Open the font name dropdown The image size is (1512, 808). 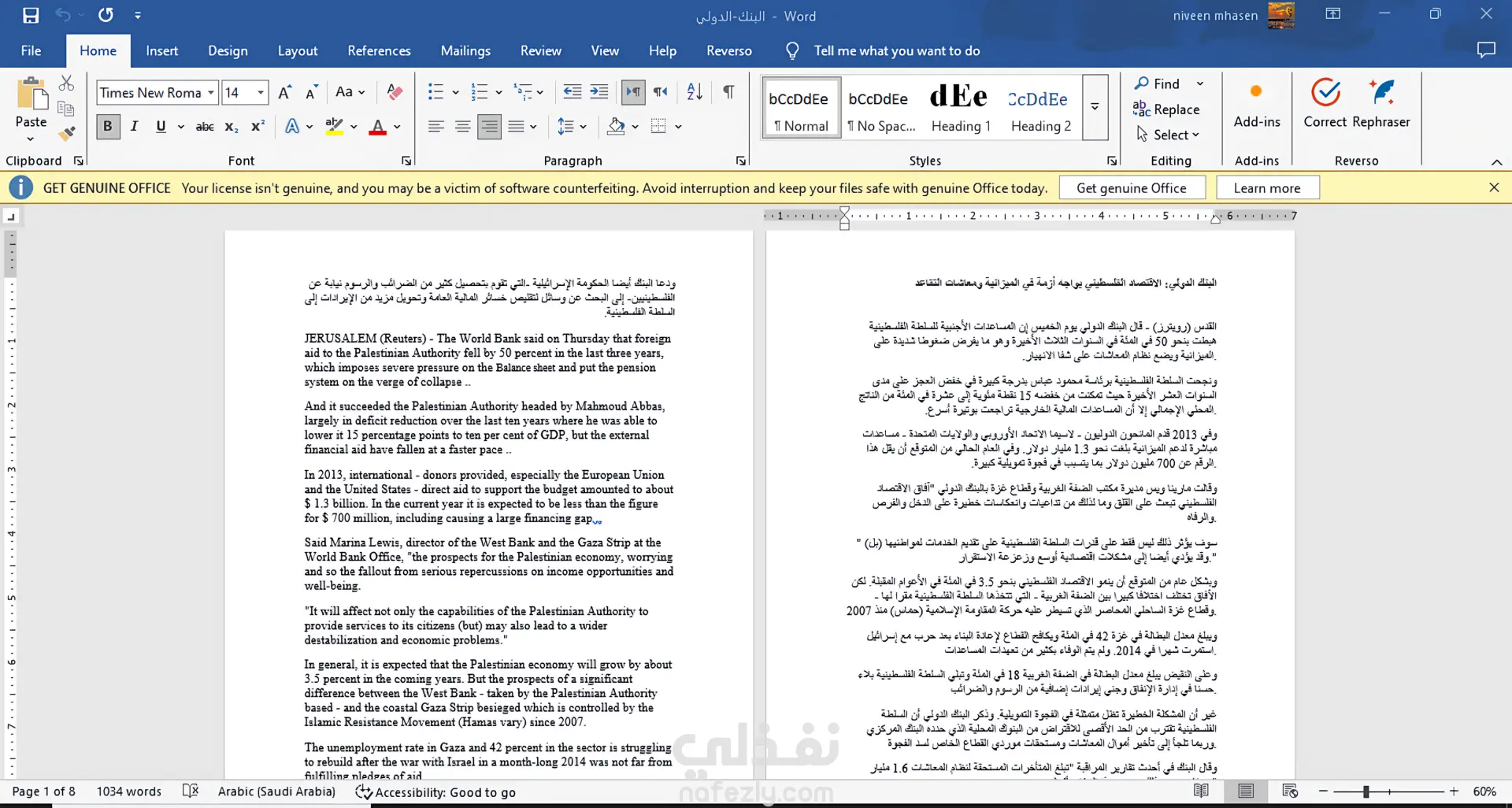tap(211, 93)
